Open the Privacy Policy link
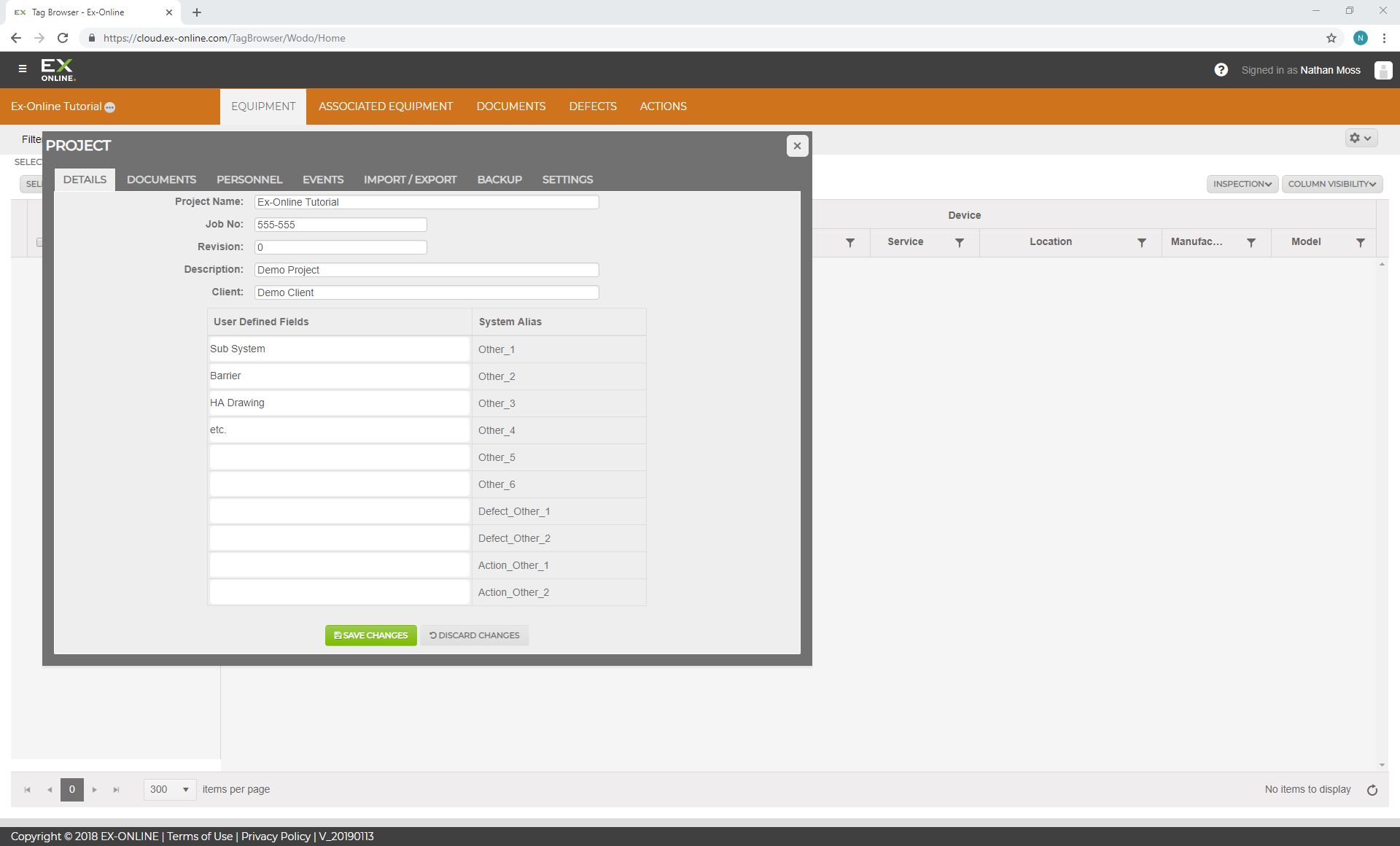The image size is (1400, 846). pyautogui.click(x=276, y=836)
